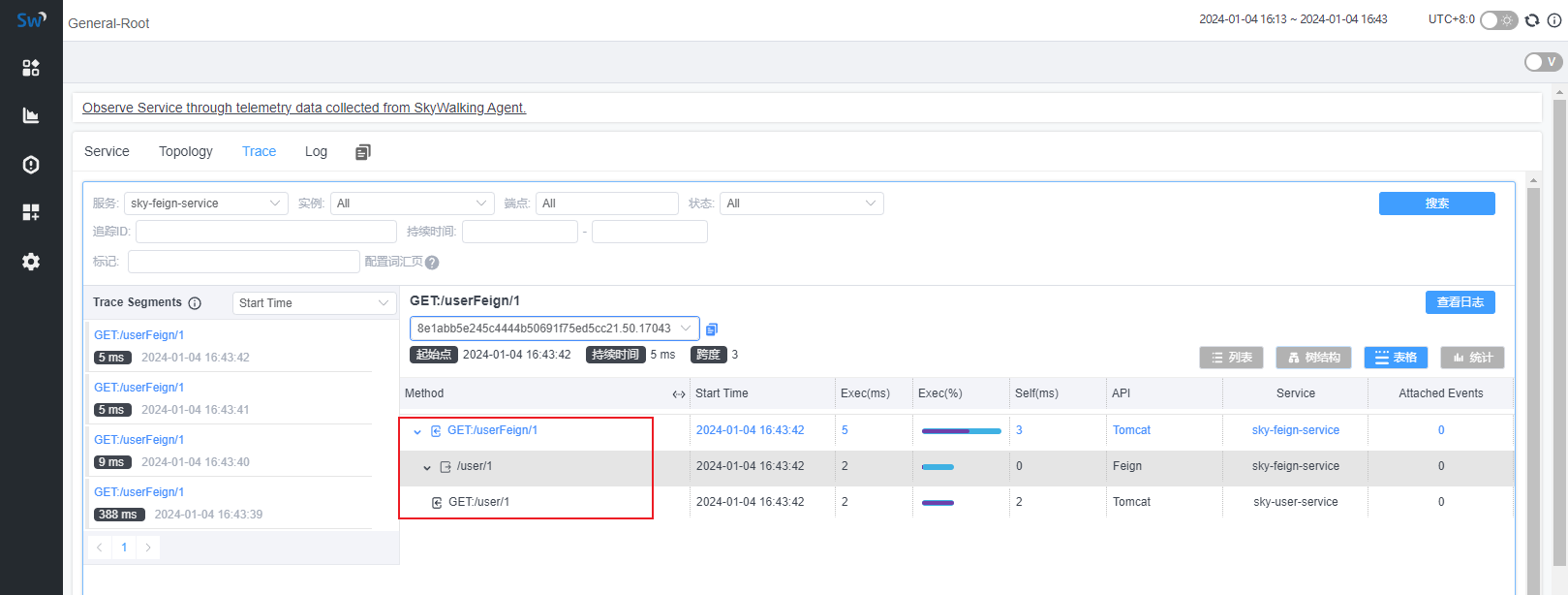Click the 查看日志 view logs button
The width and height of the screenshot is (1568, 595).
click(1460, 302)
